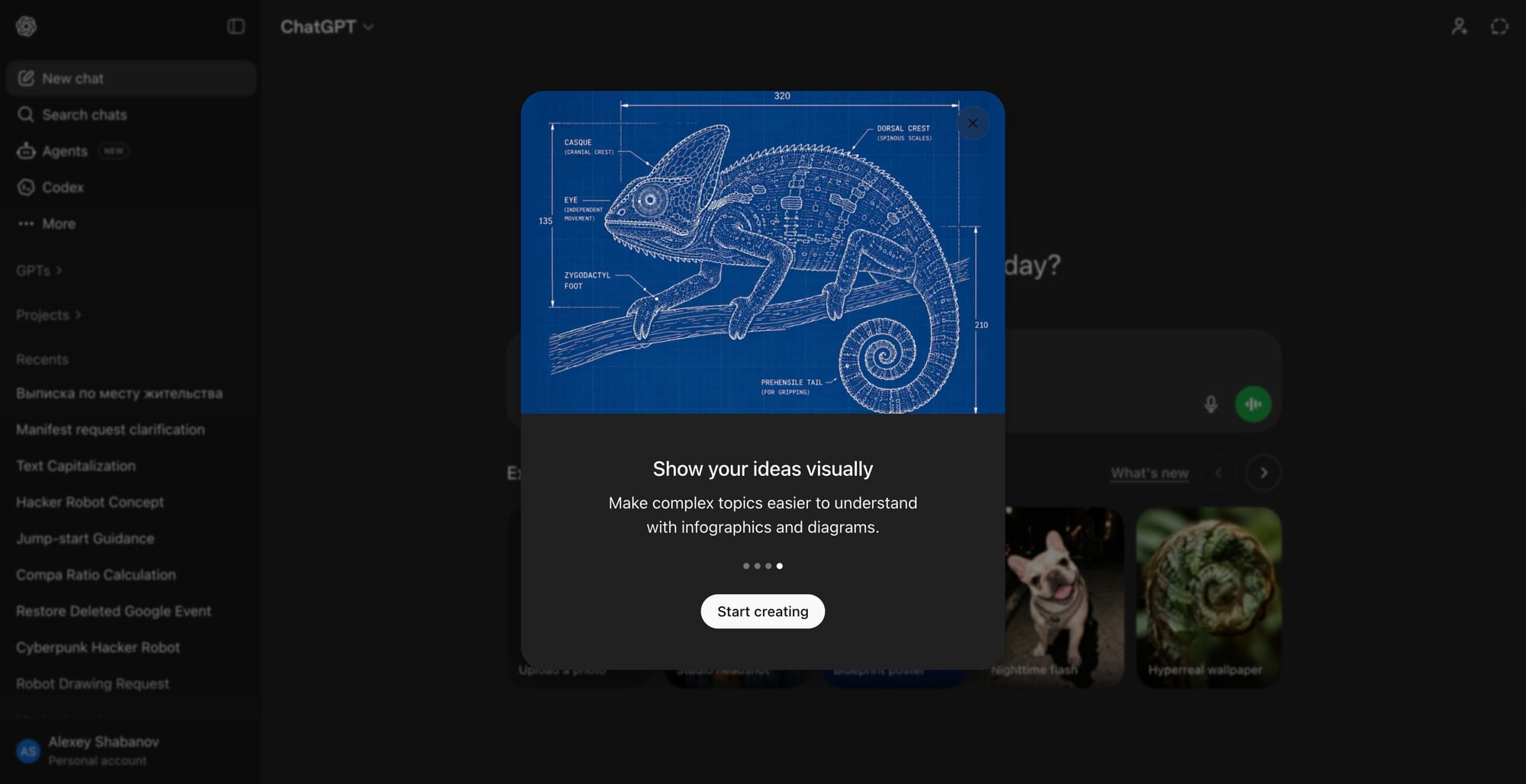Select the fourth active carousel page dot
Image resolution: width=1526 pixels, height=784 pixels.
coord(779,566)
